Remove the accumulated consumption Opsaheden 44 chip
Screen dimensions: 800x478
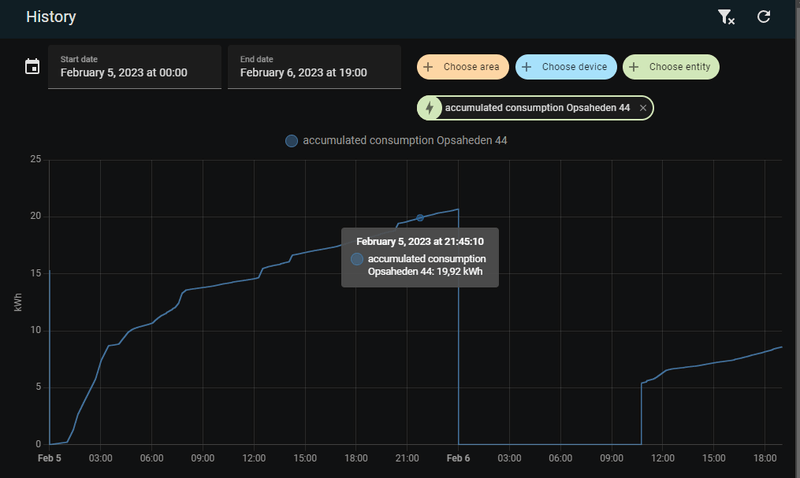click(x=643, y=107)
